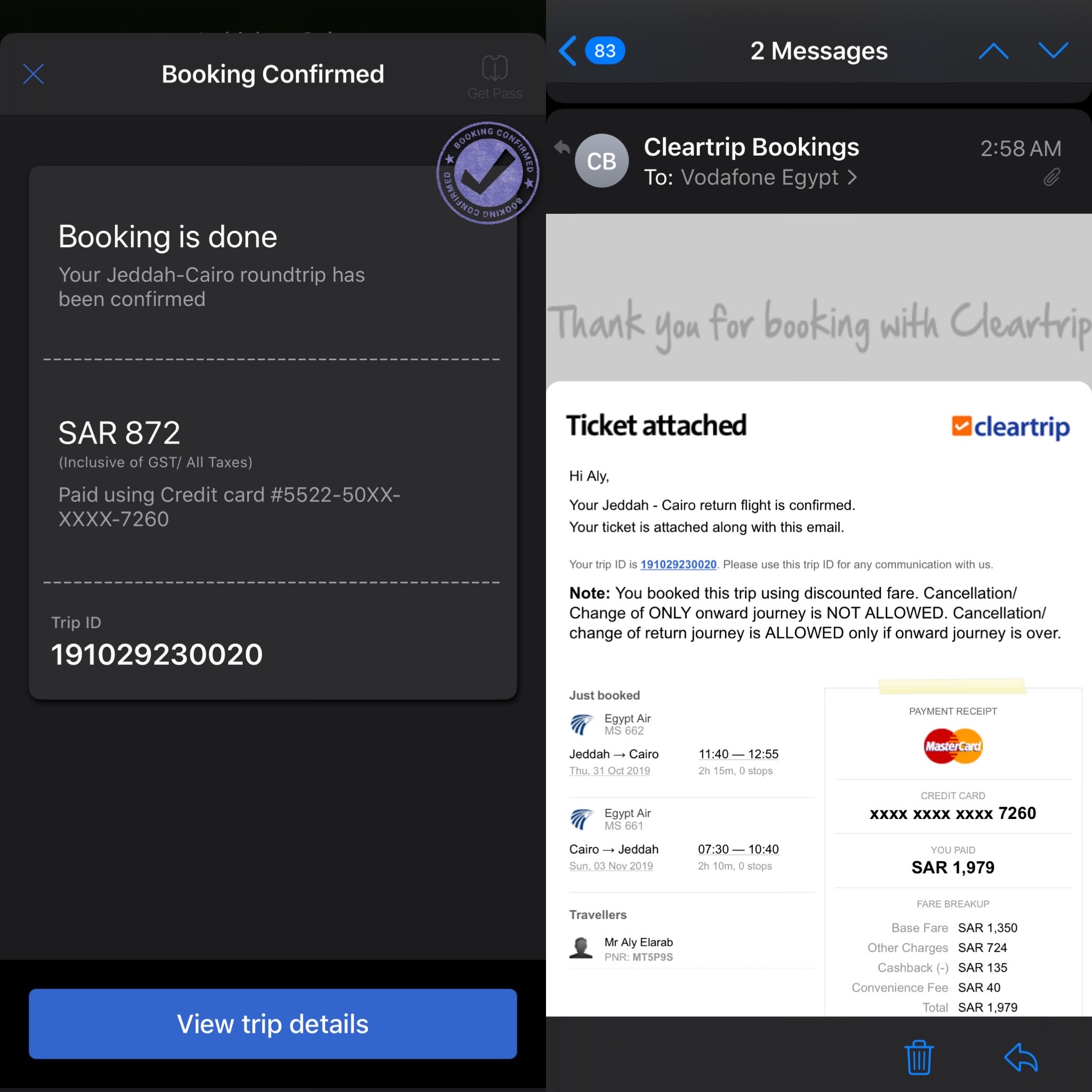Viewport: 1092px width, 1092px height.
Task: Reply using the bottom reply arrow
Action: click(1021, 1057)
